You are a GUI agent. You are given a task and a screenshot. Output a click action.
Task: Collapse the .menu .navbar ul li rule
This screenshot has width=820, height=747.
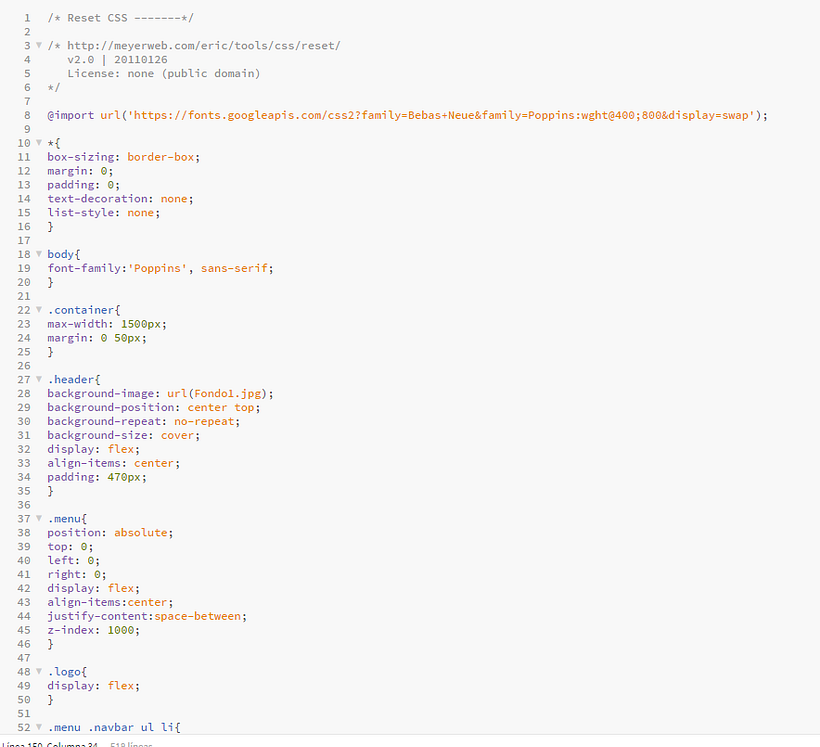click(x=38, y=727)
